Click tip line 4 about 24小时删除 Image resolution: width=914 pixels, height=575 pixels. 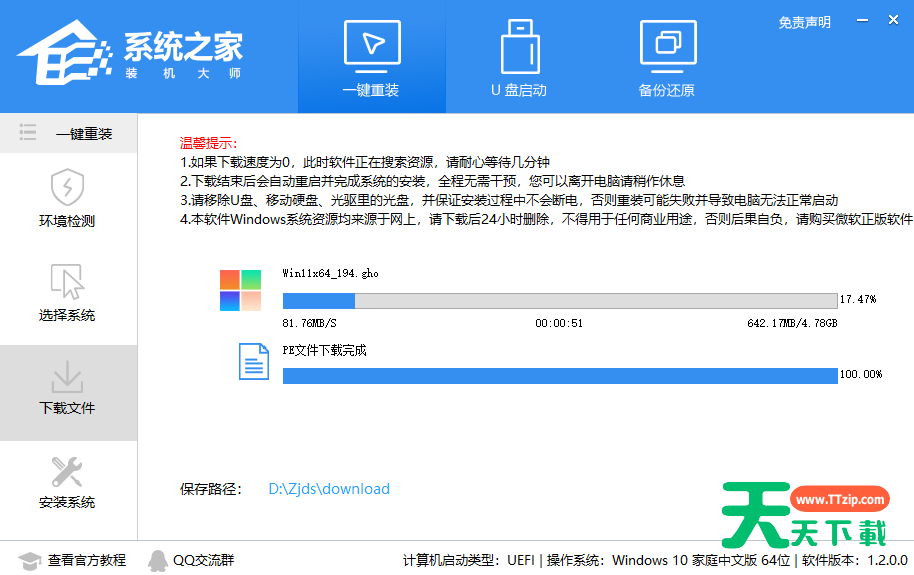pyautogui.click(x=546, y=219)
